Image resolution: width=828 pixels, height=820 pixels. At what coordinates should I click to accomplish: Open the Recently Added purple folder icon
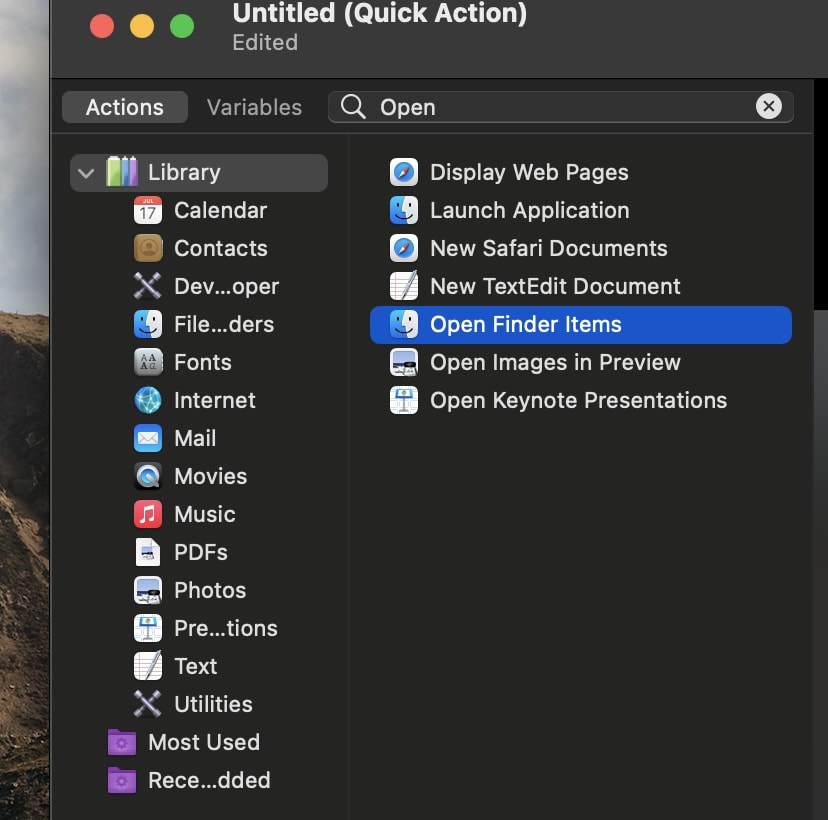point(122,780)
